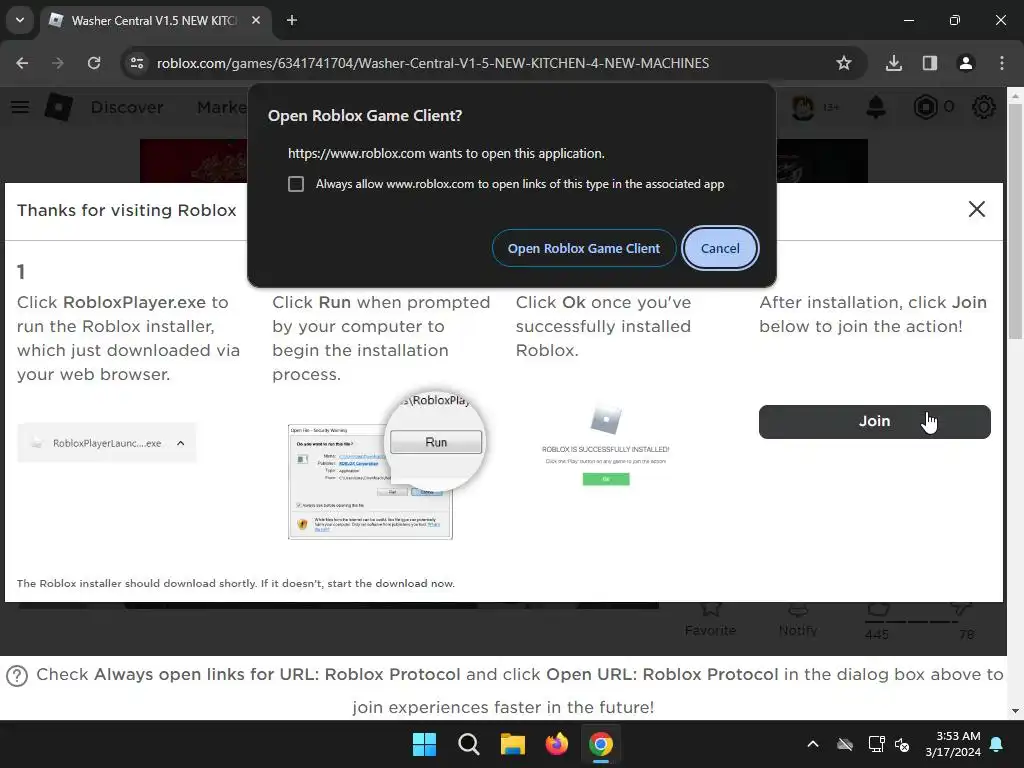
Task: Toggle the Chrome side panel icon
Action: [x=930, y=63]
